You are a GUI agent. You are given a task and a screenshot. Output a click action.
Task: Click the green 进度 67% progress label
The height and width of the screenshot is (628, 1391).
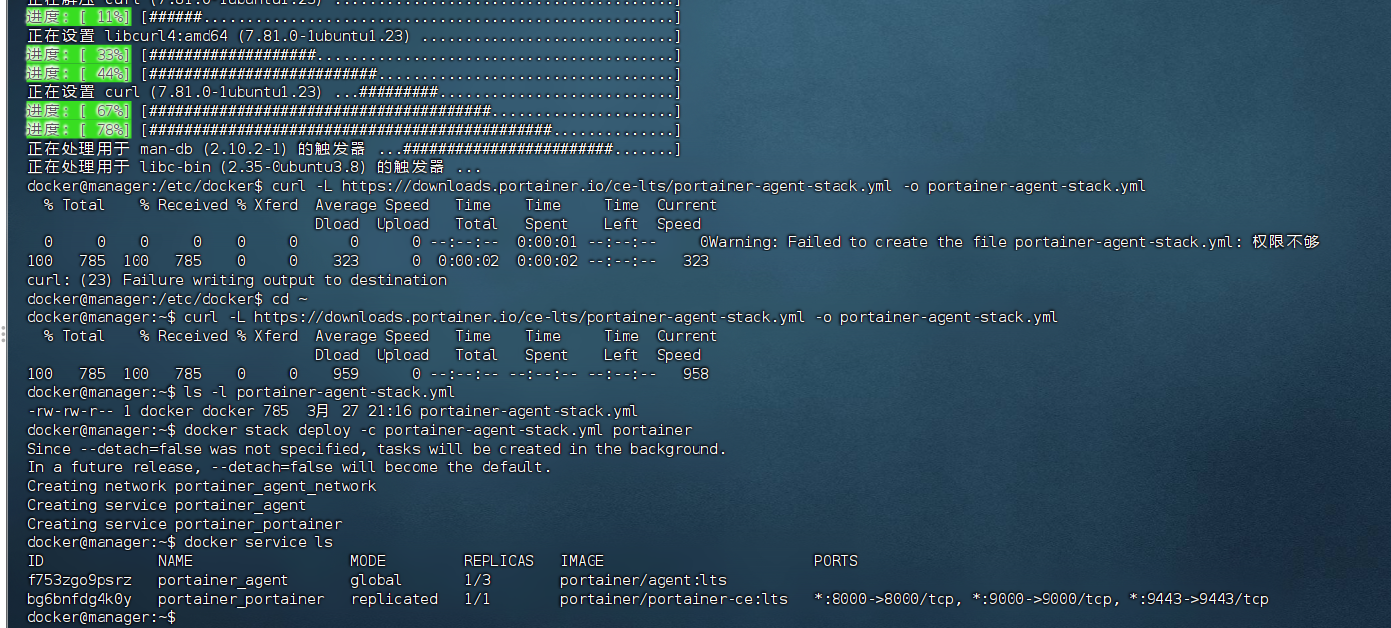(x=78, y=111)
